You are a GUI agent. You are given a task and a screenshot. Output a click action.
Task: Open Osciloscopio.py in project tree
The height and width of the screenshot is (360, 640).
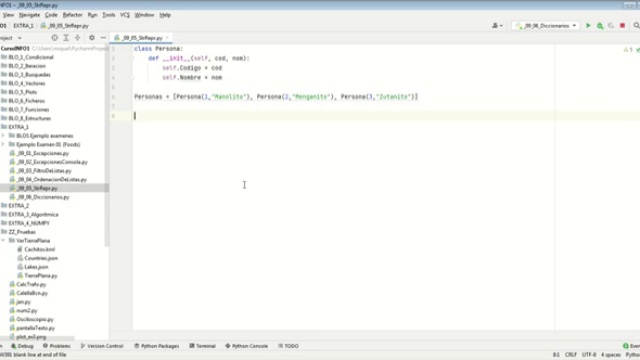[35, 319]
